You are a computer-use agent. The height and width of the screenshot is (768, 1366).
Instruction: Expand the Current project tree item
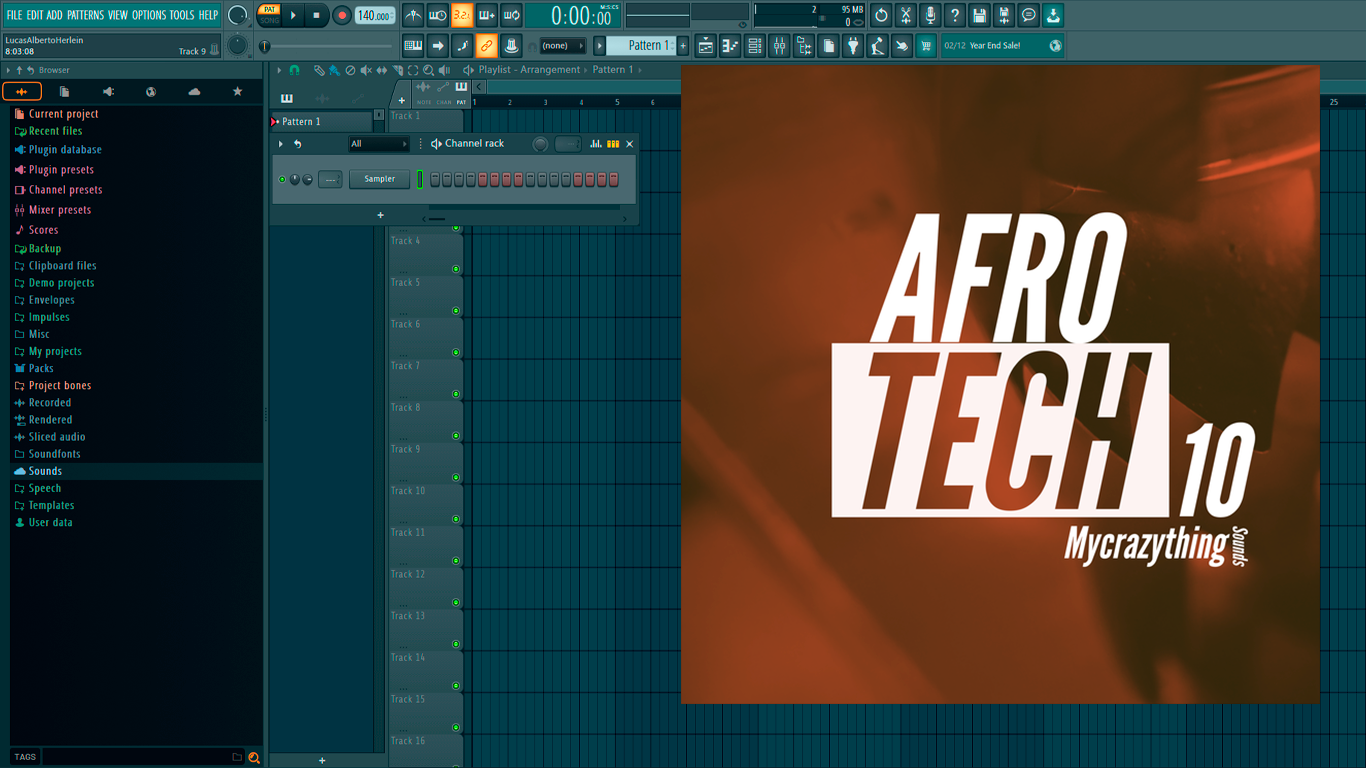pos(63,114)
